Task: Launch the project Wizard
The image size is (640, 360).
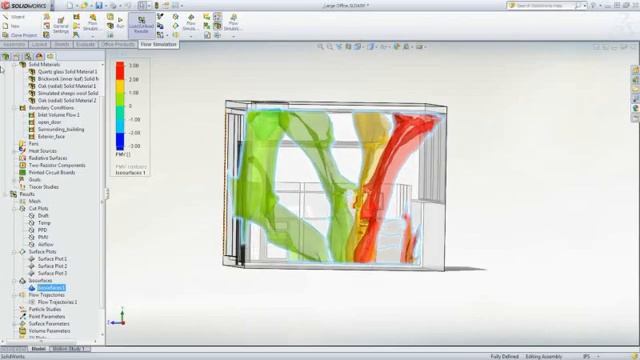Action: 13,17
